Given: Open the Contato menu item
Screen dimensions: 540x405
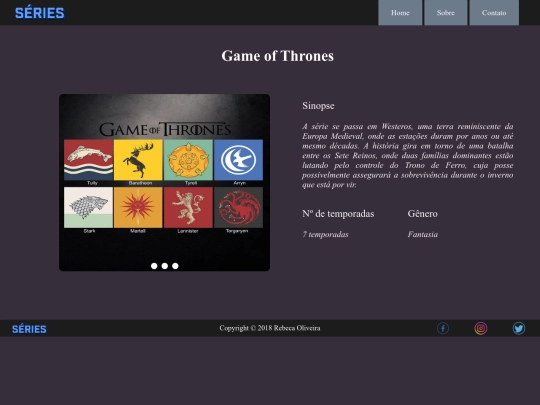Looking at the screenshot, I should 494,13.
